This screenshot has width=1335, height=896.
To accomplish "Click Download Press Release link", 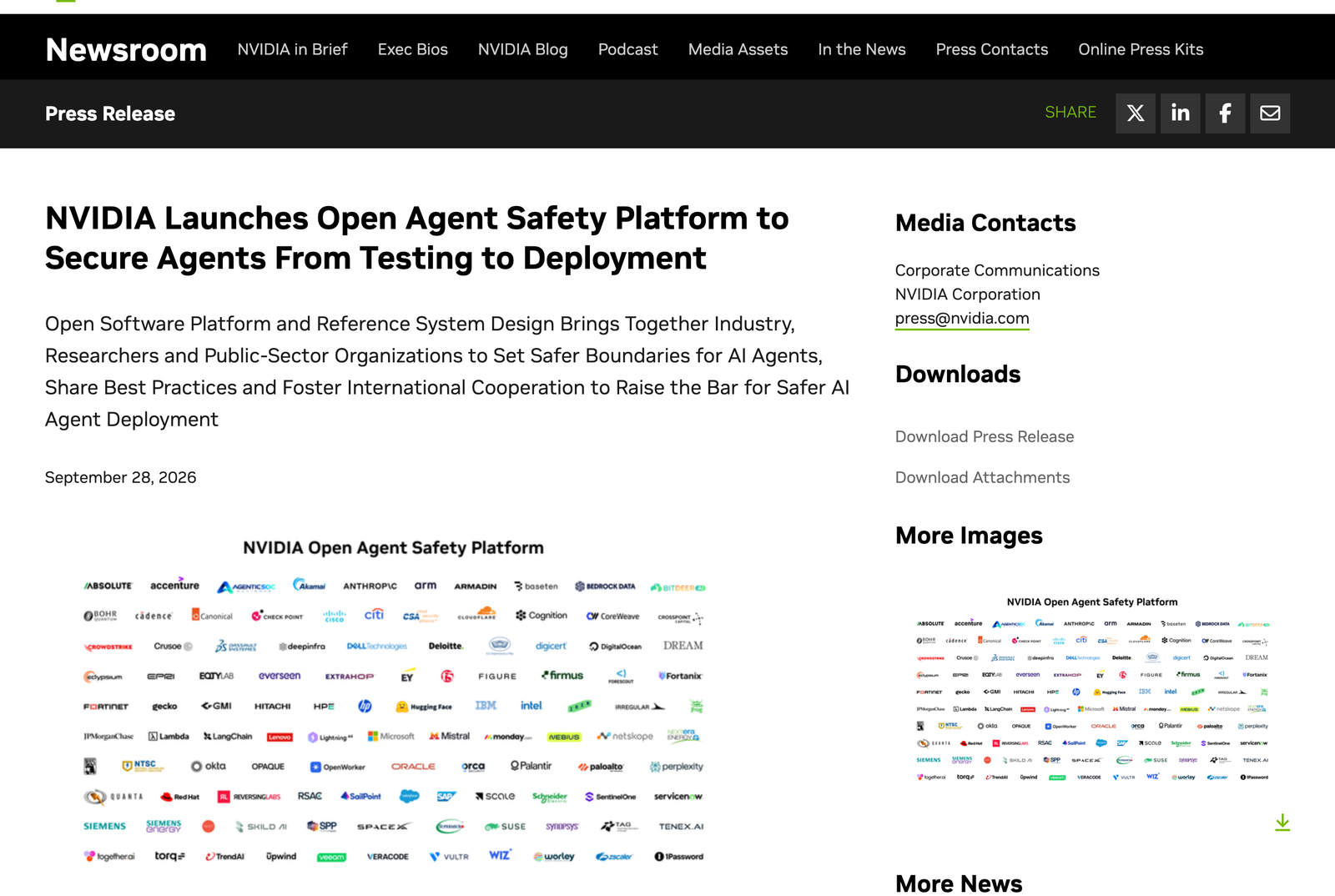I will tap(985, 436).
